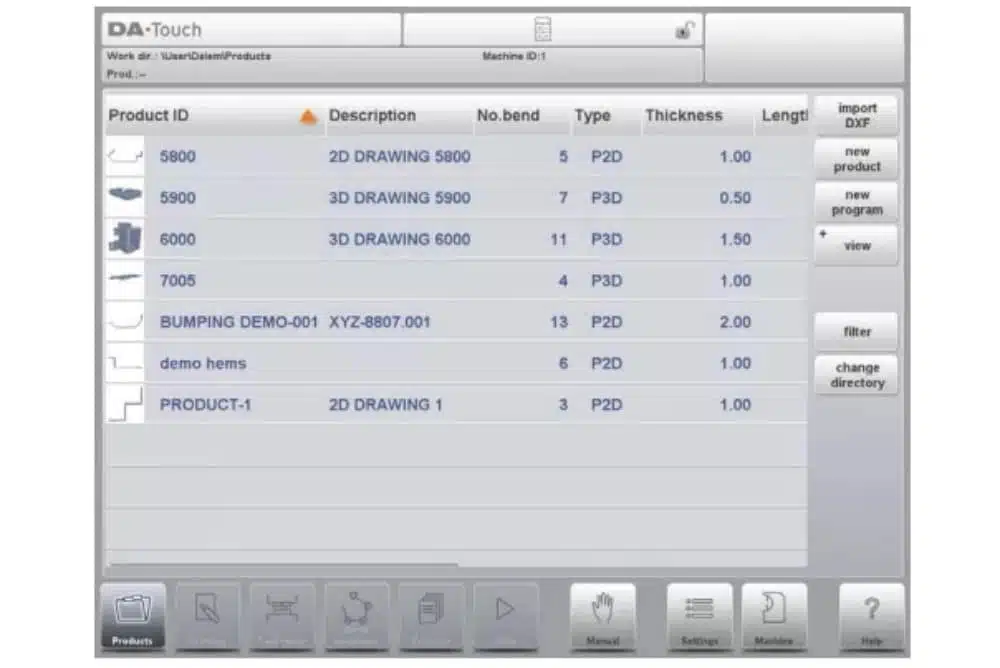Image resolution: width=1000 pixels, height=668 pixels.
Task: Click the thickness value 0.50
Action: pyautogui.click(x=735, y=198)
